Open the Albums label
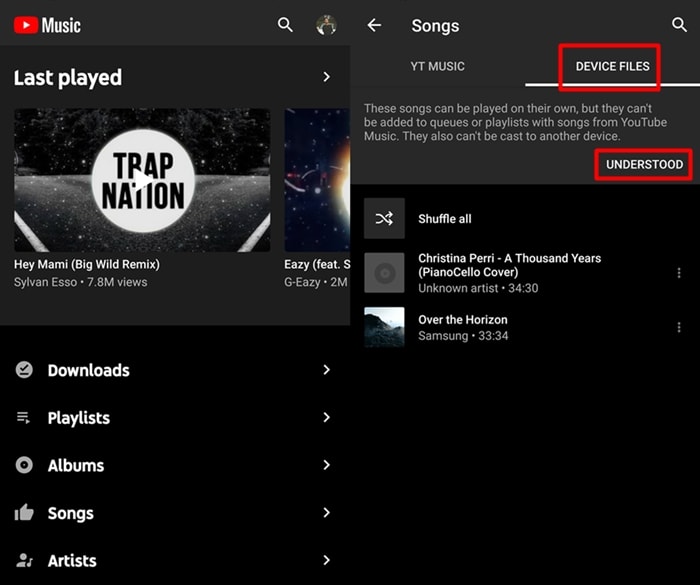The height and width of the screenshot is (585, 700). coord(76,465)
